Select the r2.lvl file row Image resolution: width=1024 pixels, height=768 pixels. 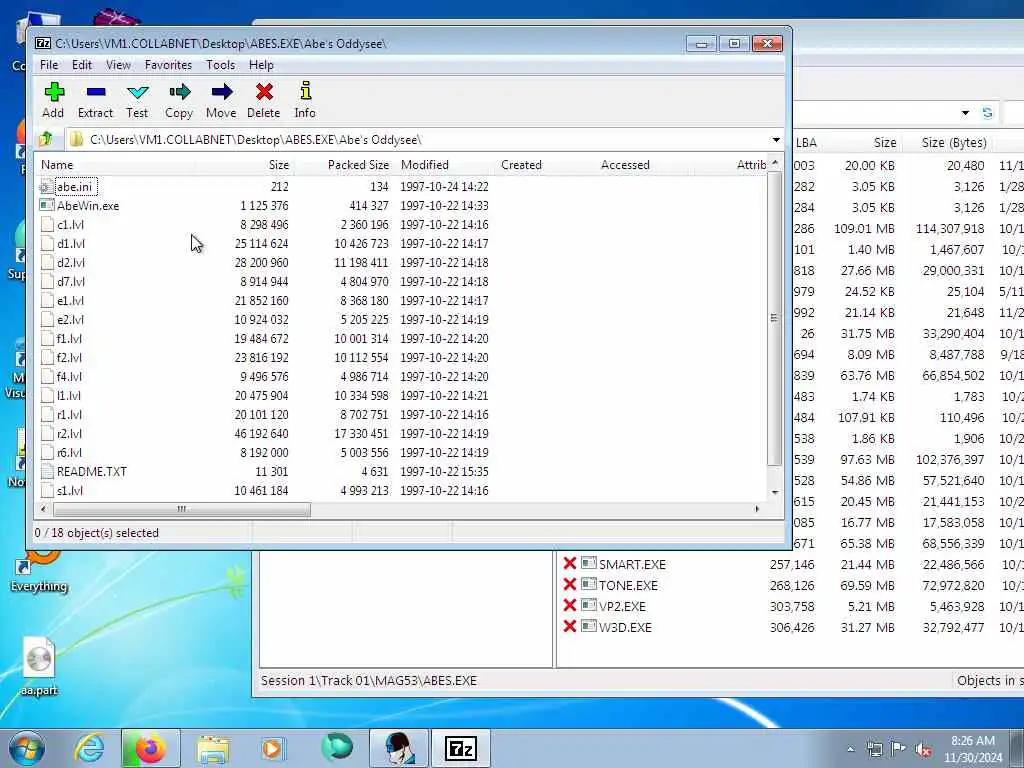pos(402,434)
